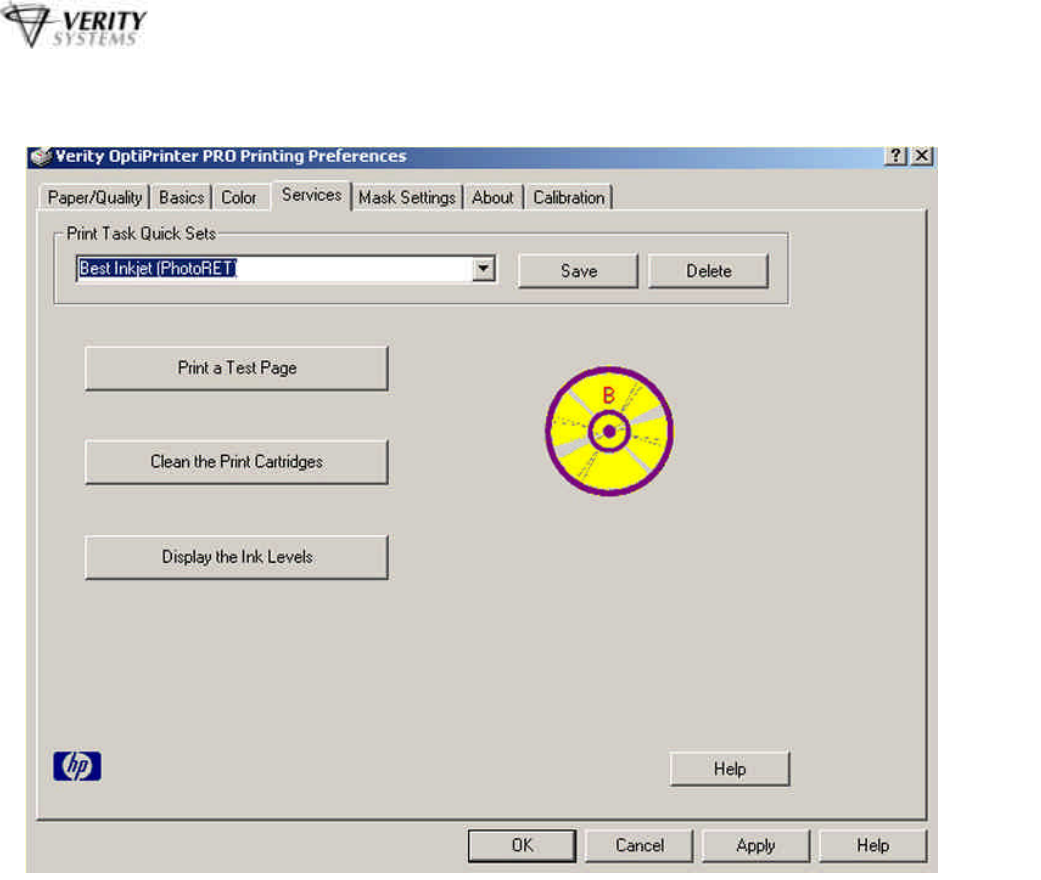Click the HP logo icon
Viewport: 1041px width, 880px height.
coord(77,767)
